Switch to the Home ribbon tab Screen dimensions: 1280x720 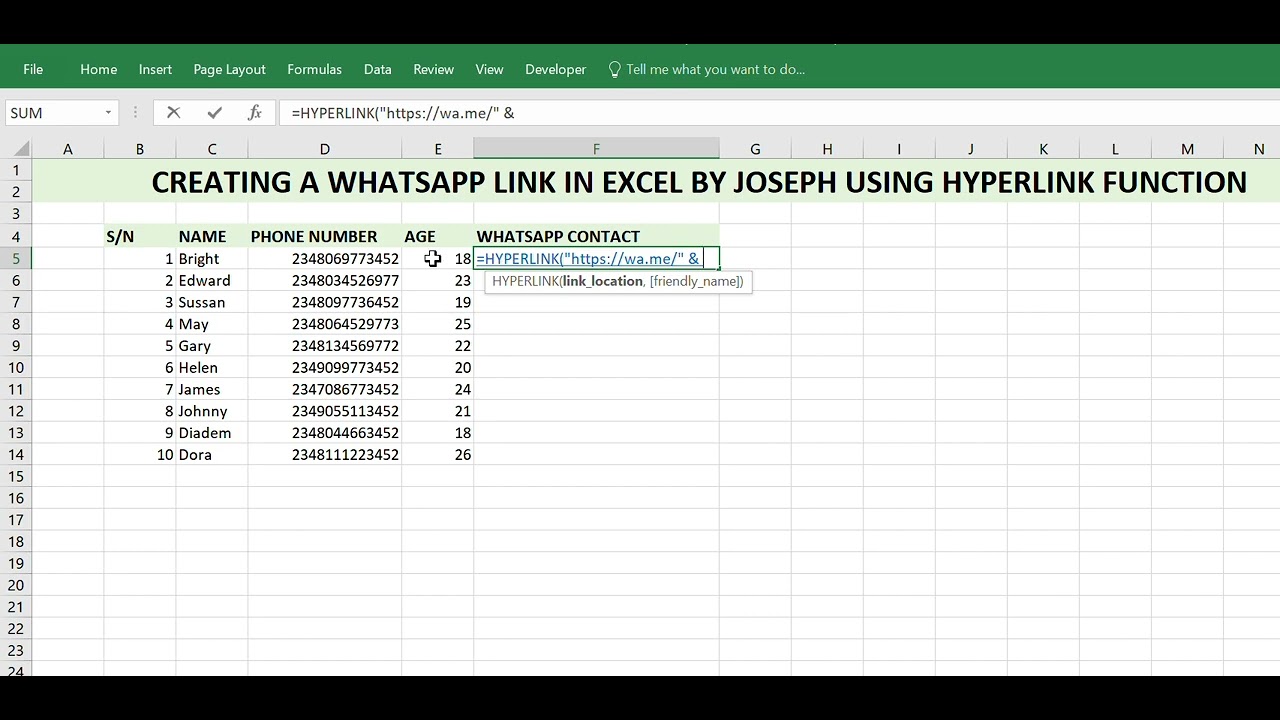(x=98, y=70)
